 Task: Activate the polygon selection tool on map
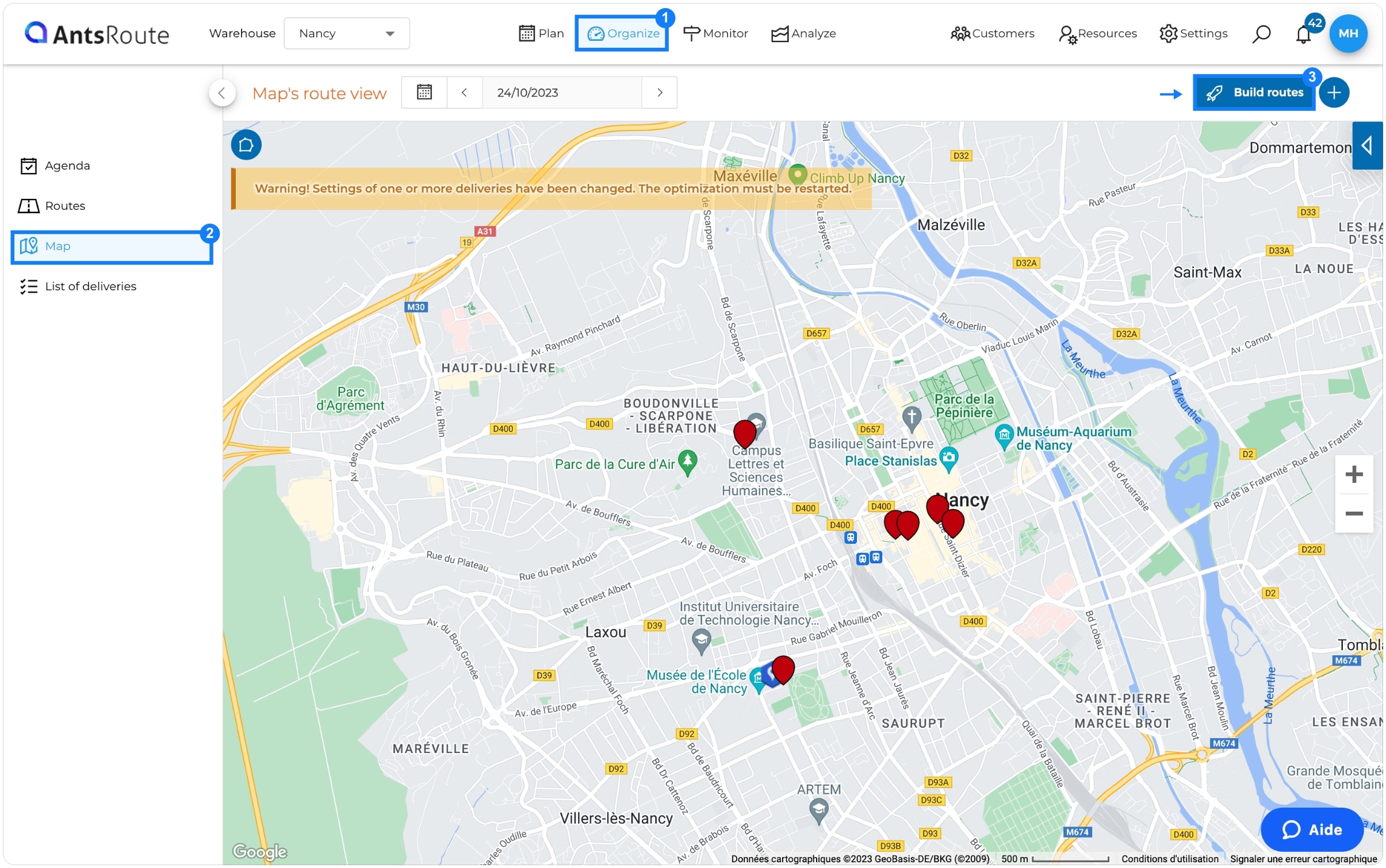246,145
